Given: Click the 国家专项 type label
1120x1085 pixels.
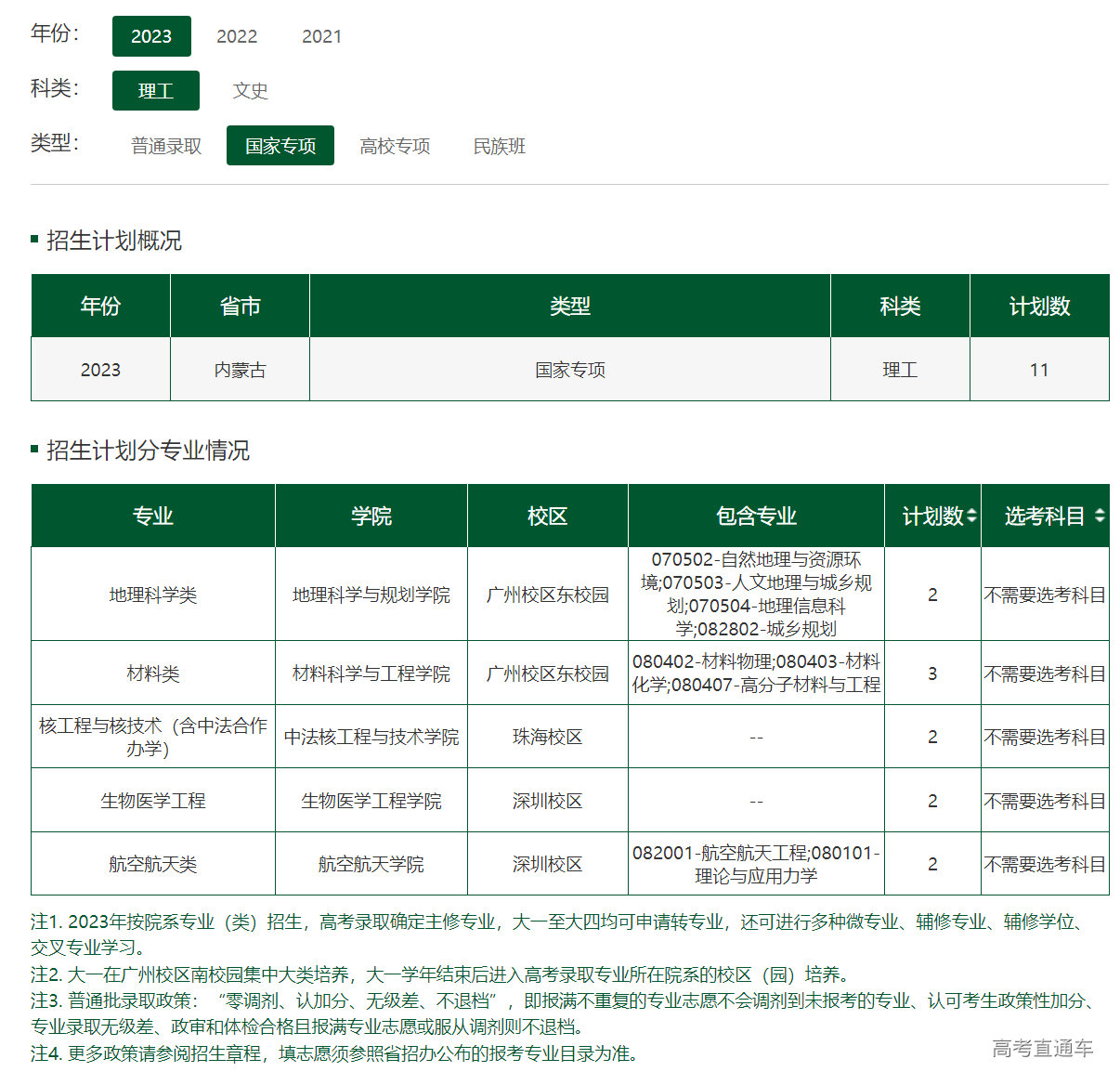Looking at the screenshot, I should coord(280,145).
